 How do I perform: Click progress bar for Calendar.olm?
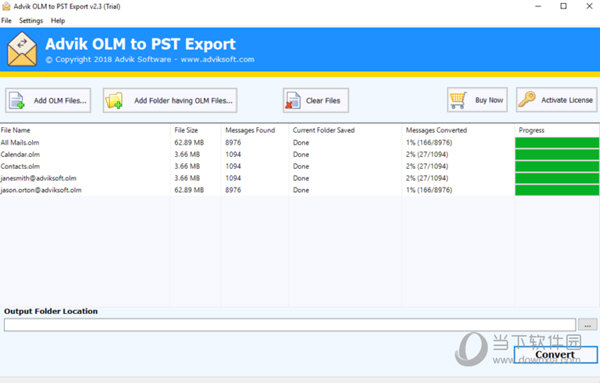557,155
